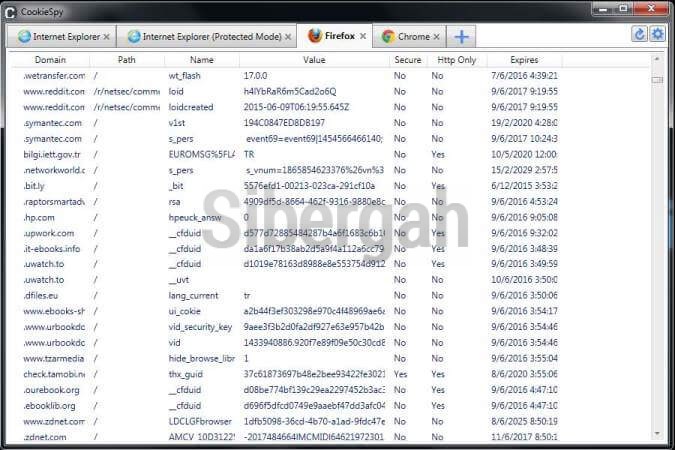Click the .upwork.com domain cell
This screenshot has width=675, height=450.
coord(49,233)
